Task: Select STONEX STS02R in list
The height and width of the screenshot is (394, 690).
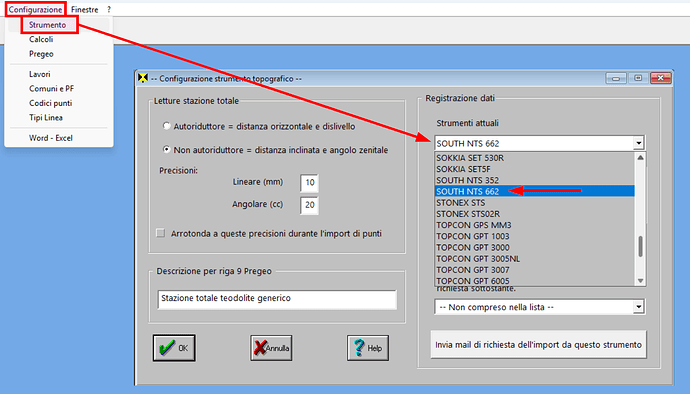Action: click(x=534, y=214)
